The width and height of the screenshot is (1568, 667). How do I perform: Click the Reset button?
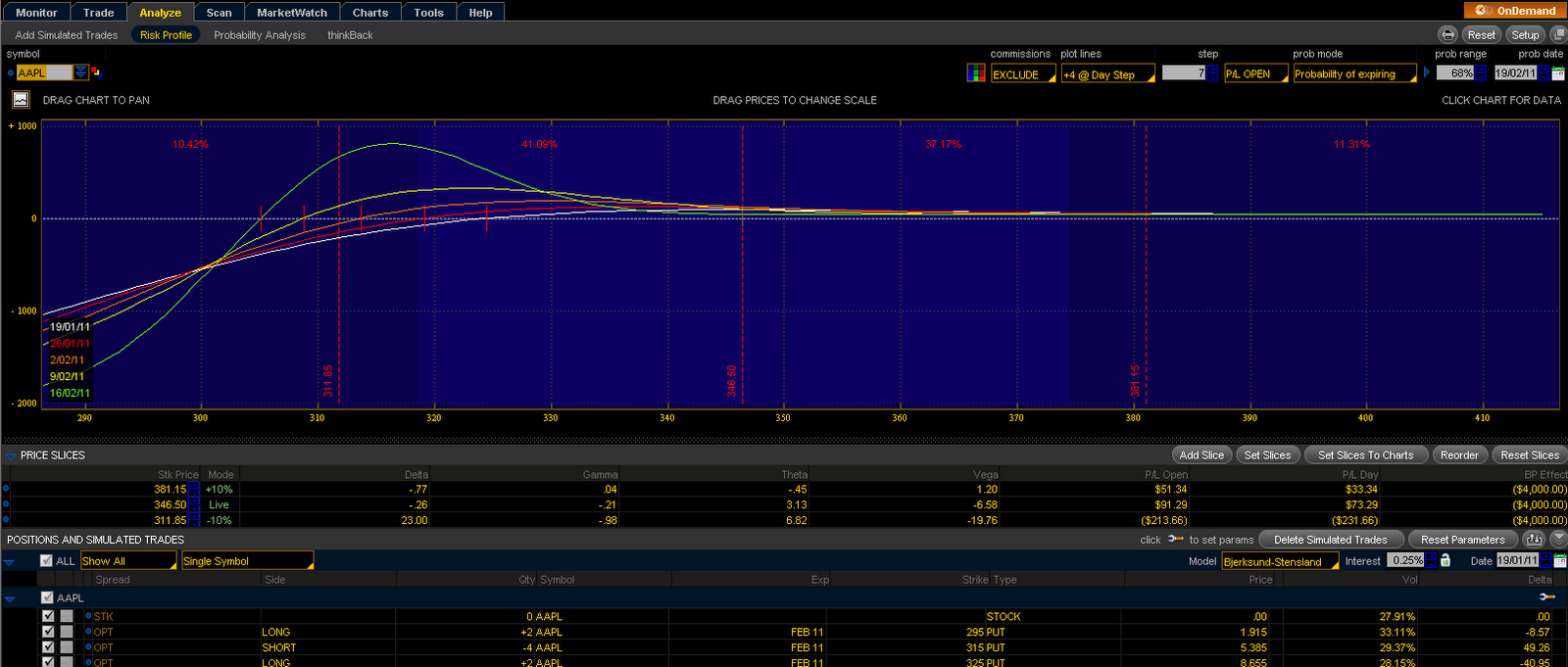tap(1481, 34)
